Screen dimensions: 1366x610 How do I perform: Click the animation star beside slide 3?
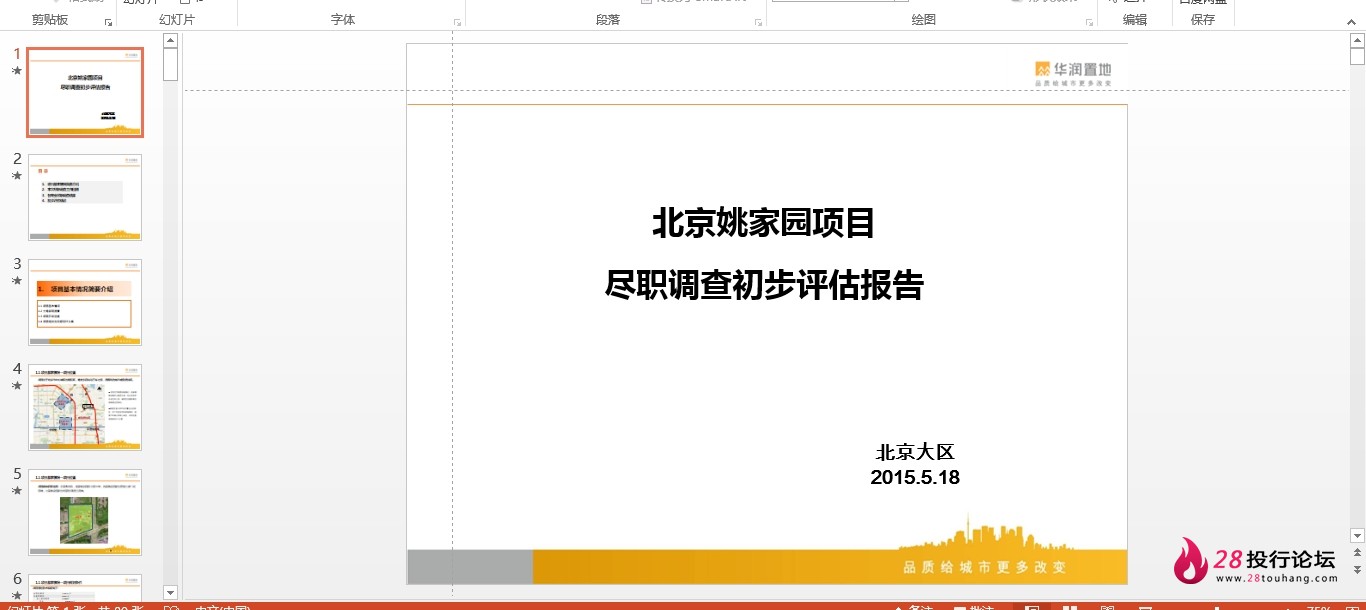pos(16,281)
